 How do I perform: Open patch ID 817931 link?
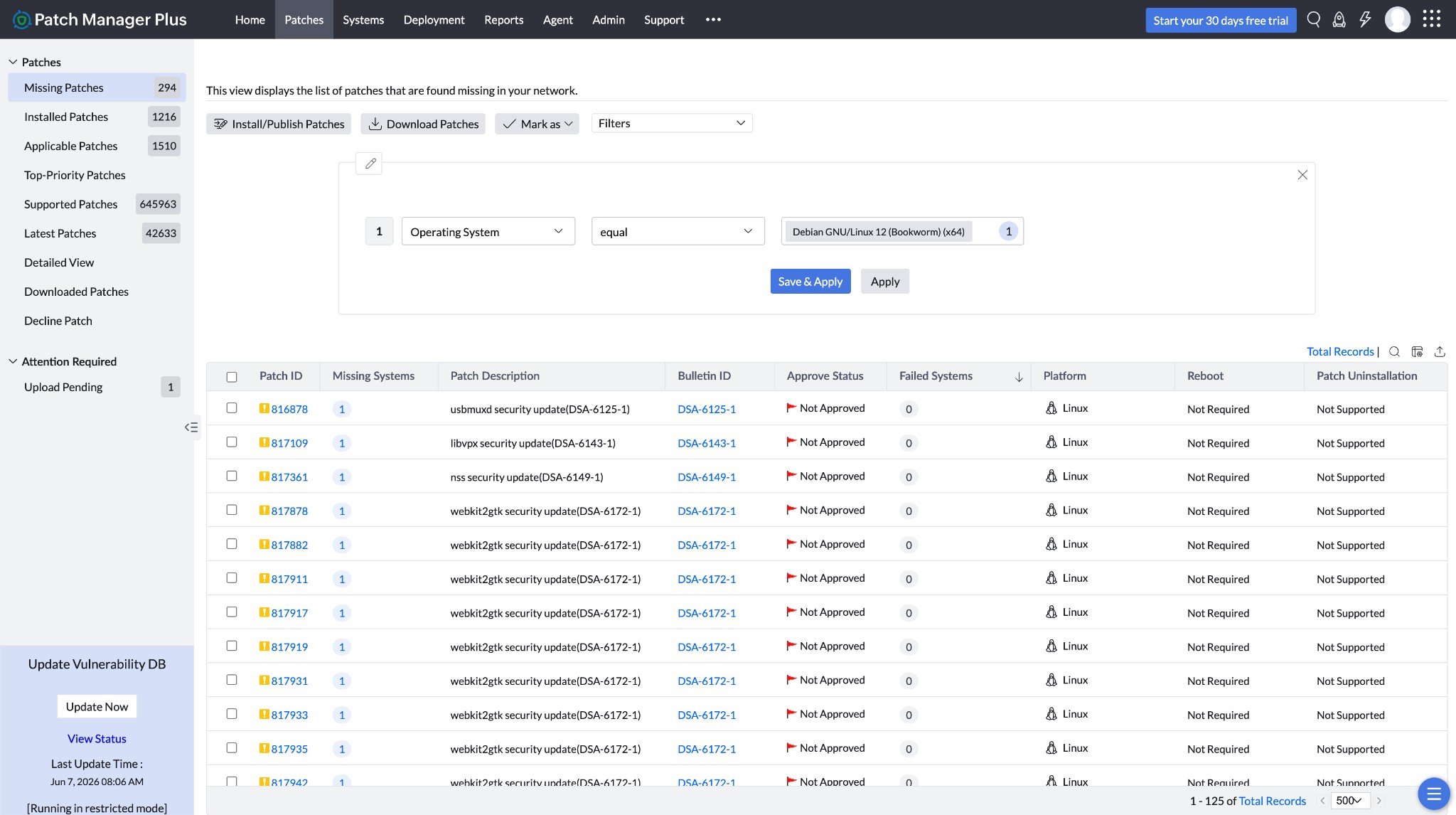[x=289, y=681]
